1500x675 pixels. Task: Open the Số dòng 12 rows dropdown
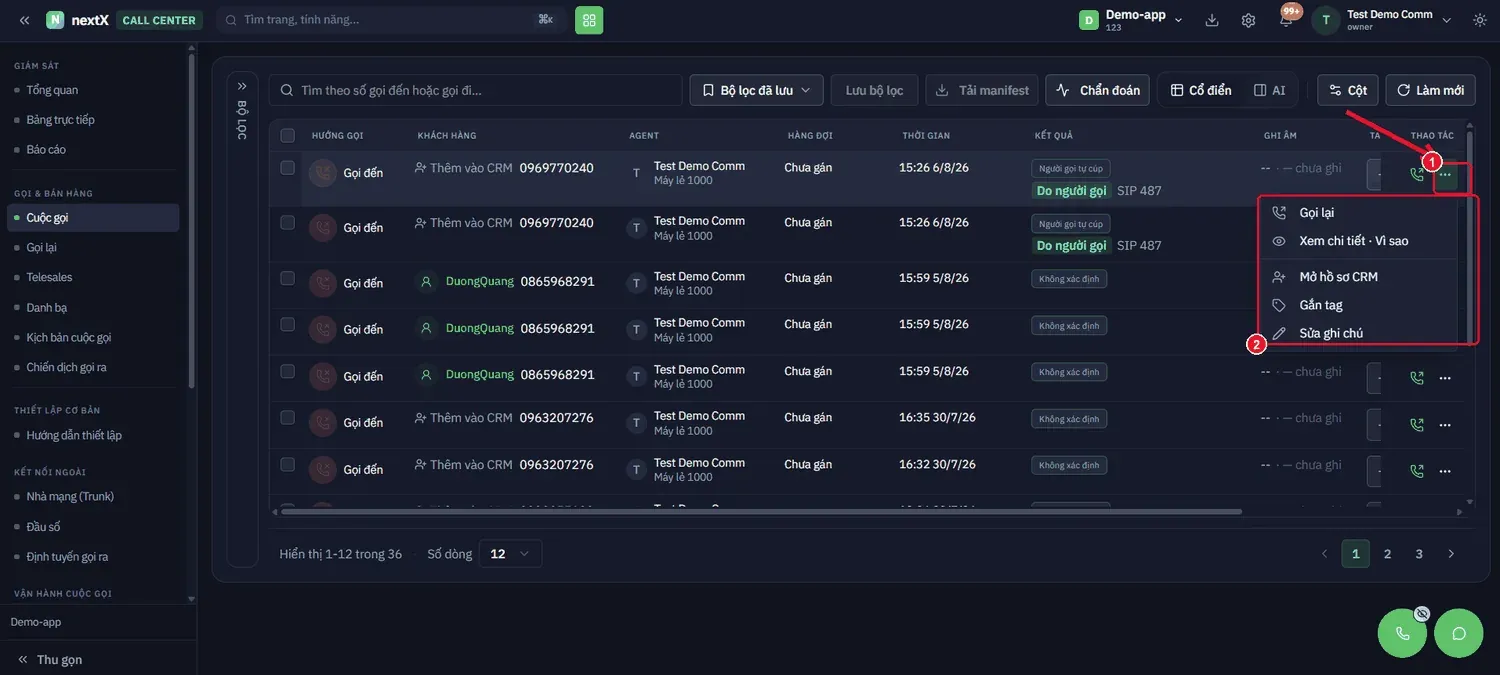pos(510,554)
